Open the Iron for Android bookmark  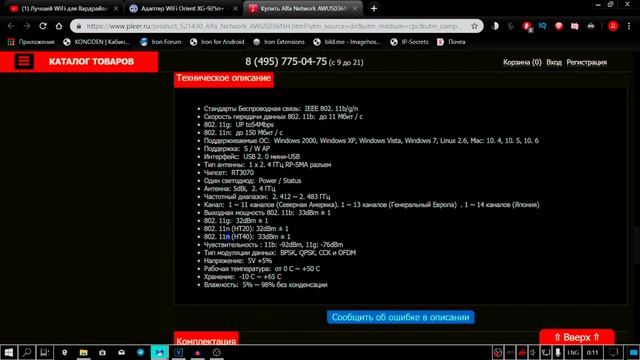click(x=218, y=42)
